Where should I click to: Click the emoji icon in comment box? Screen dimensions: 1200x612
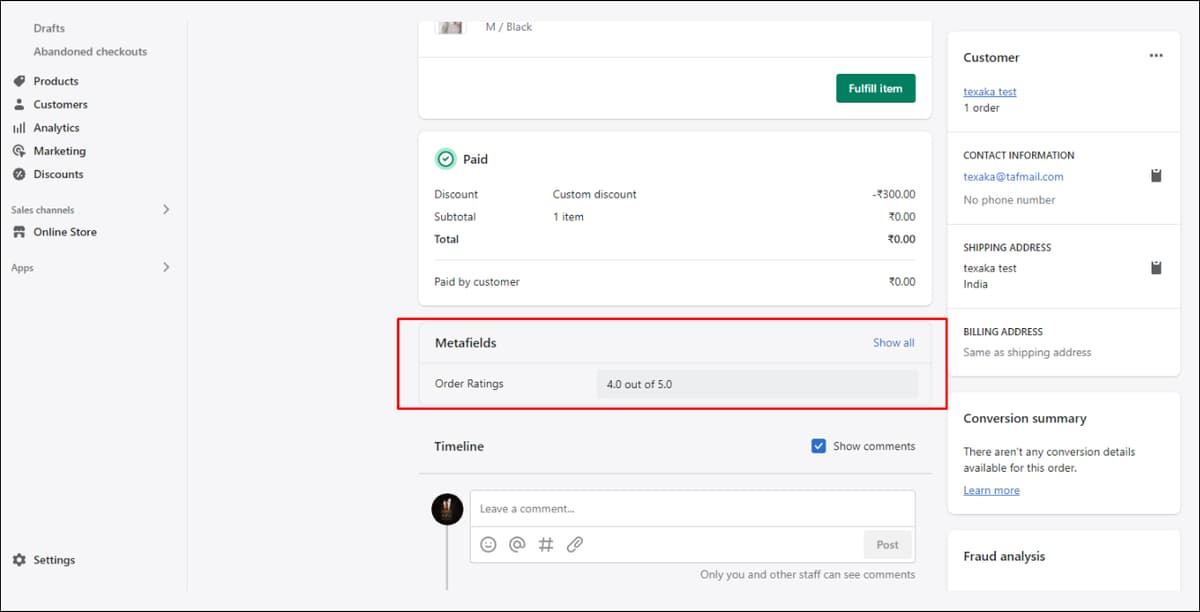488,545
